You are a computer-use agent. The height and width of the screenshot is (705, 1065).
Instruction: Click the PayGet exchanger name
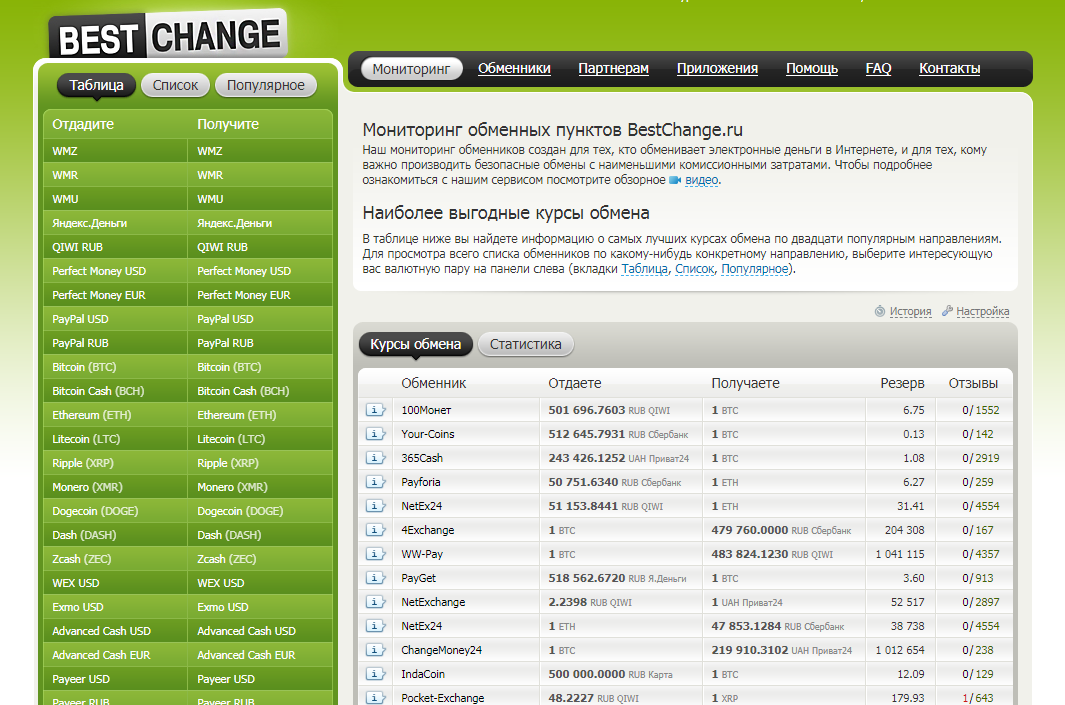point(418,578)
